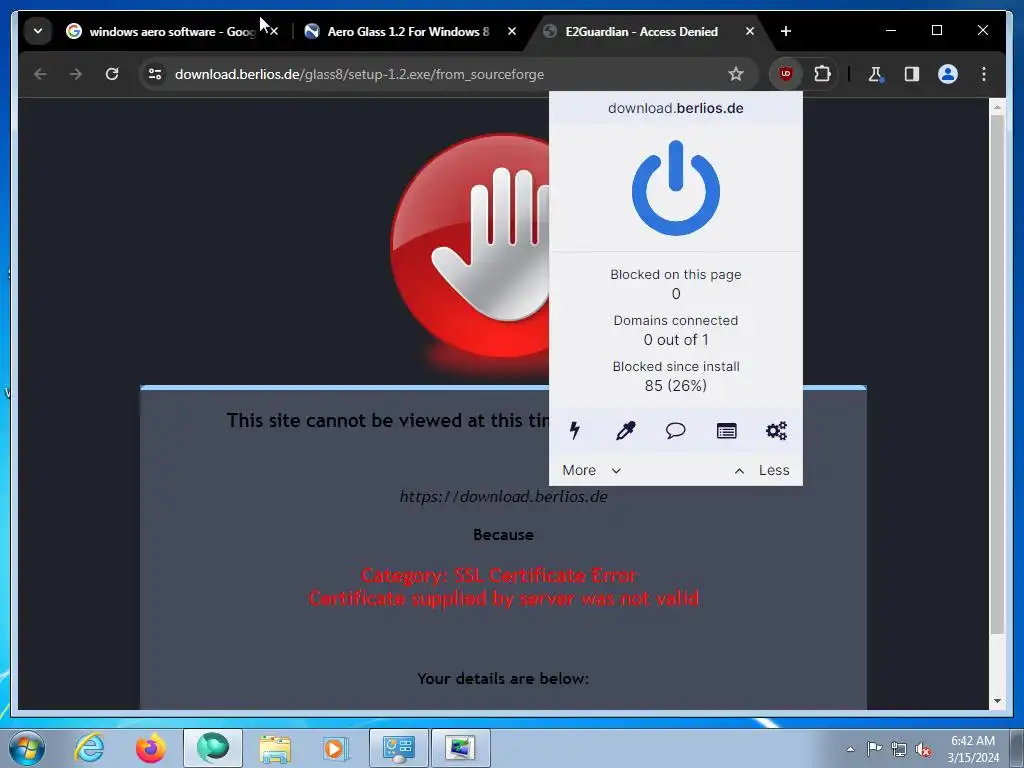1024x768 pixels.
Task: Open Windows Explorer folder icon in taskbar
Action: pos(275,748)
